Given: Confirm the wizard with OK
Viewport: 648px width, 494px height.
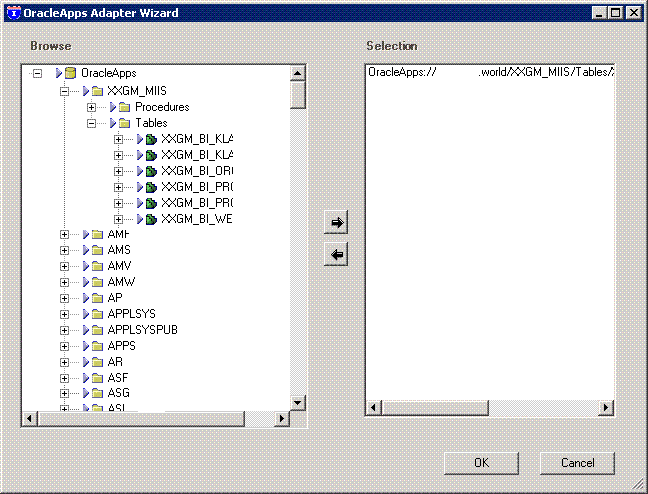Looking at the screenshot, I should click(x=481, y=463).
